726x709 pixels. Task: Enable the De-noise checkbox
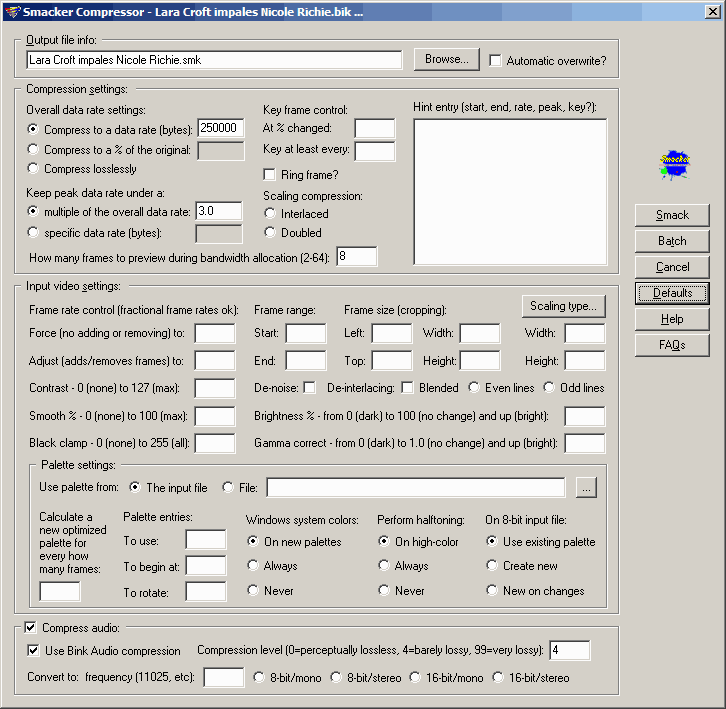coord(309,388)
